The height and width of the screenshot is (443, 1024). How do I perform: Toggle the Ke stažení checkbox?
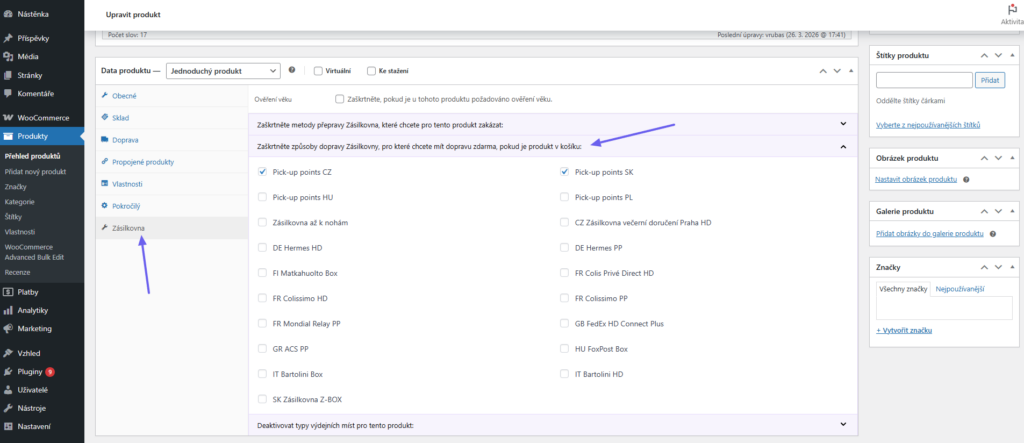coord(371,71)
